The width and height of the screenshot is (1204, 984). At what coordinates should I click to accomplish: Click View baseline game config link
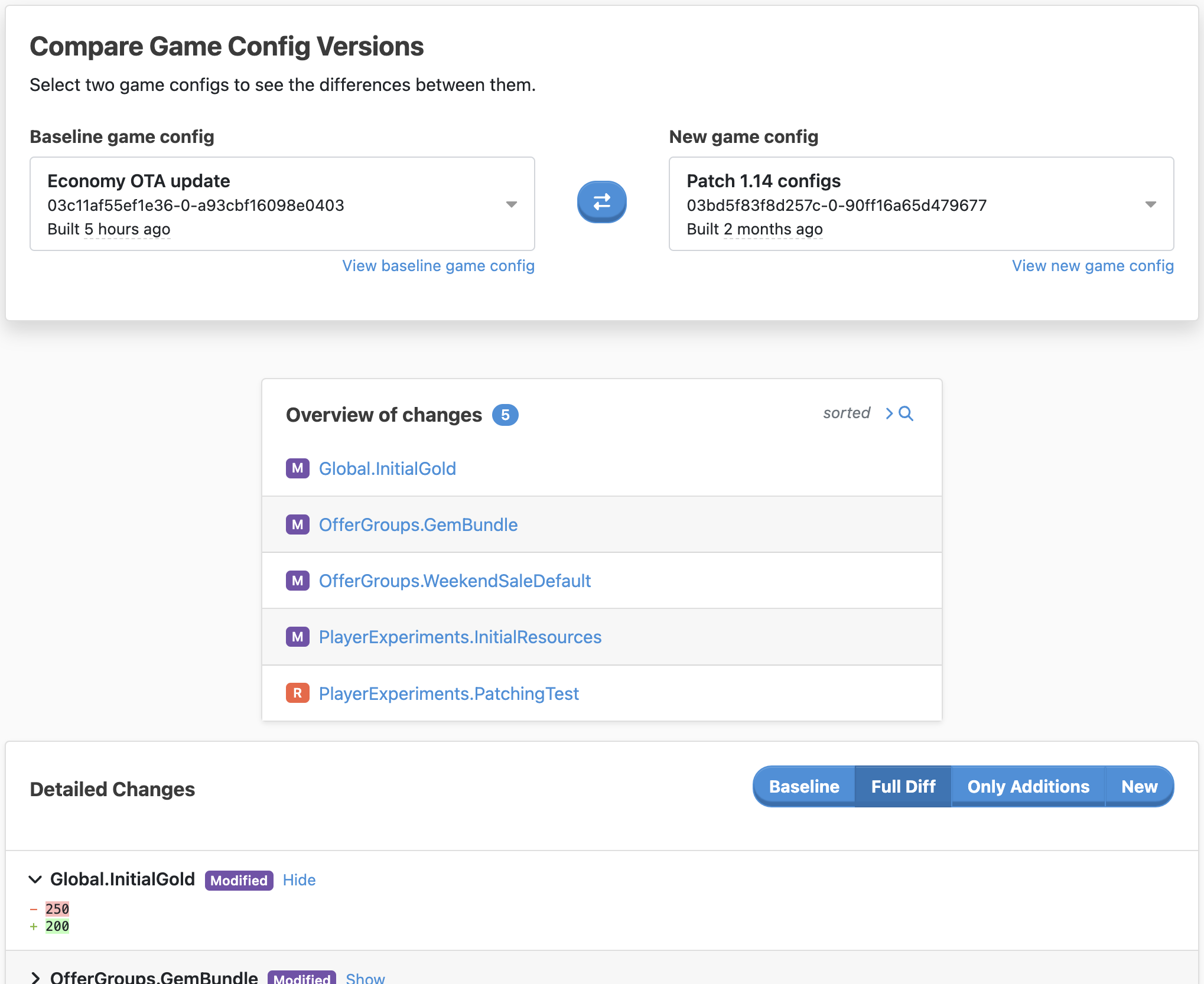[438, 265]
